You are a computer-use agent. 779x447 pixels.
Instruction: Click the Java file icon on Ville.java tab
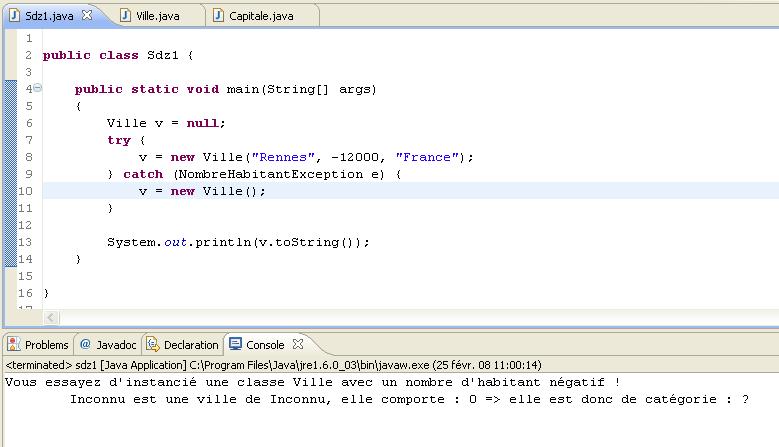126,16
